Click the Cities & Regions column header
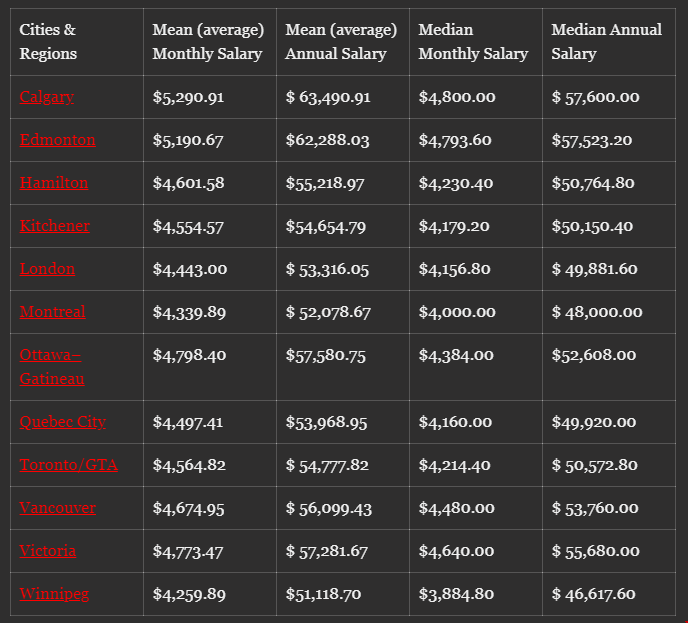Viewport: 688px width, 623px height. pos(48,42)
